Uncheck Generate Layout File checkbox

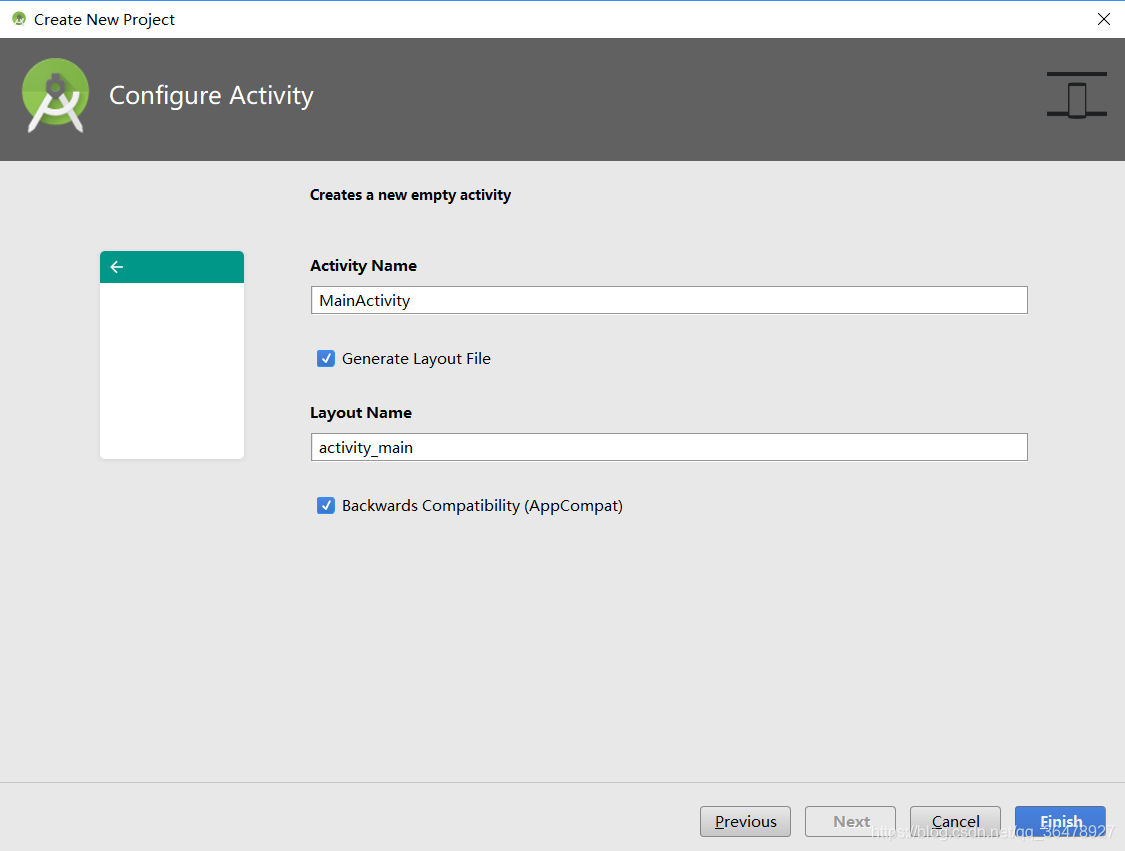click(326, 359)
